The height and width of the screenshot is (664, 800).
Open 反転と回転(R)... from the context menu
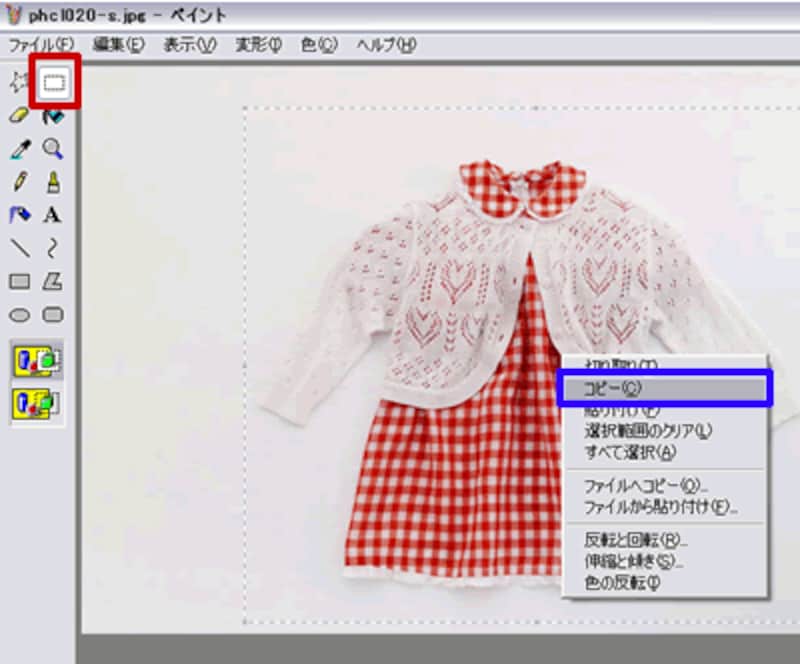coord(636,541)
